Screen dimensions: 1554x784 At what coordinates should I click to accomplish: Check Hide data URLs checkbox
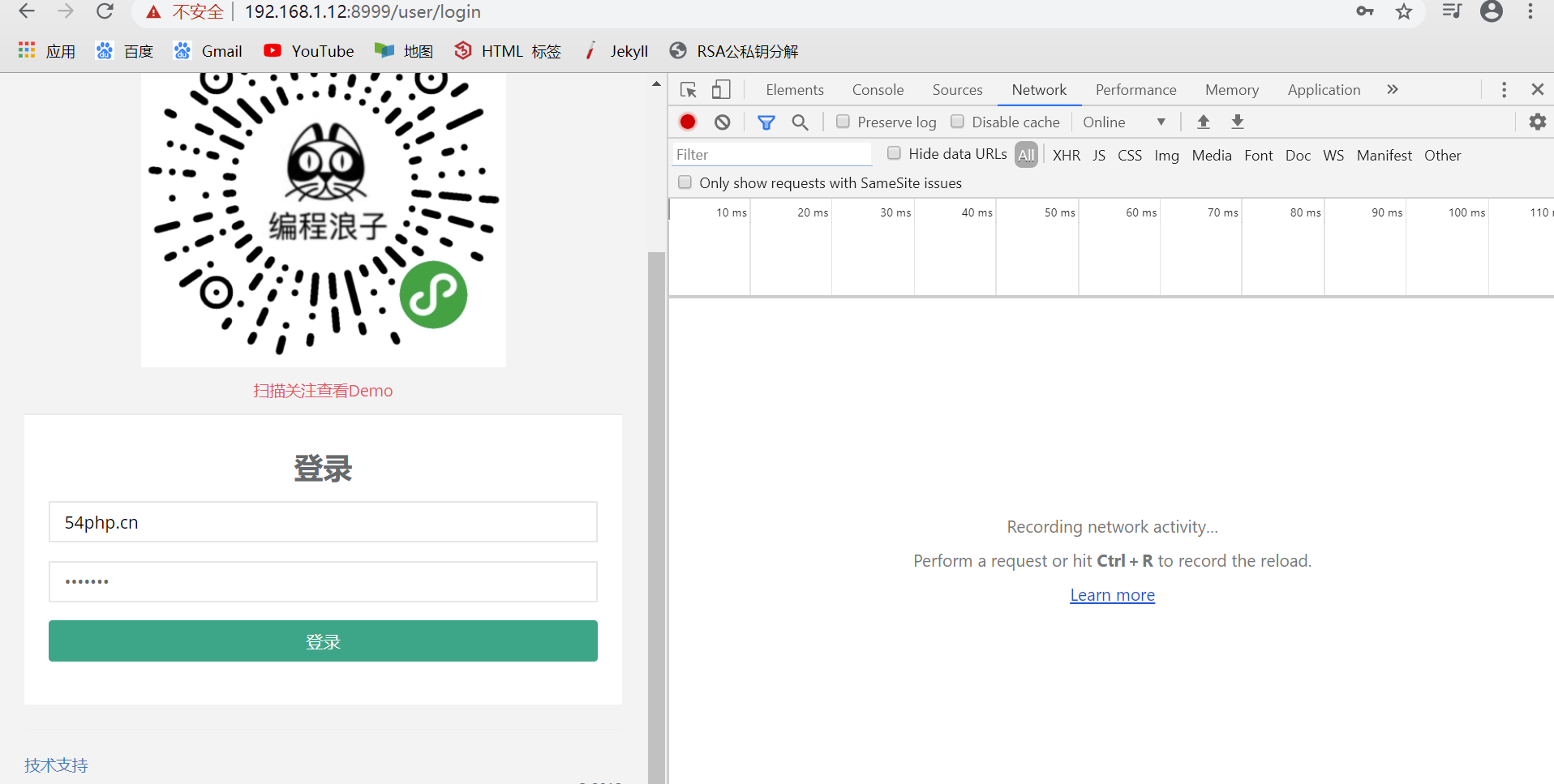pos(894,152)
